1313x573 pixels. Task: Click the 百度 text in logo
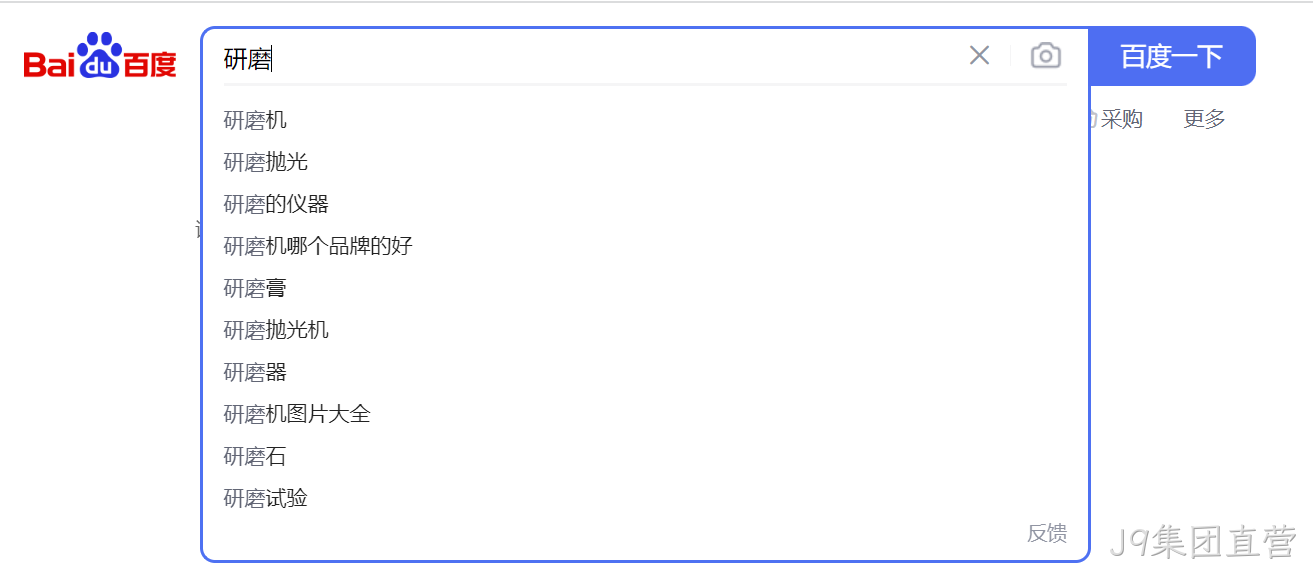(149, 65)
